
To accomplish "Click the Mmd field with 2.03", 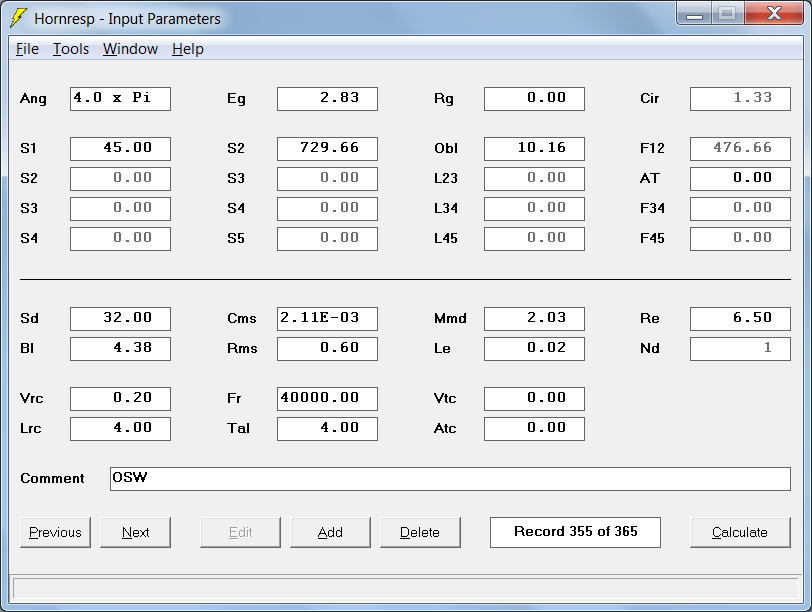I will point(534,318).
